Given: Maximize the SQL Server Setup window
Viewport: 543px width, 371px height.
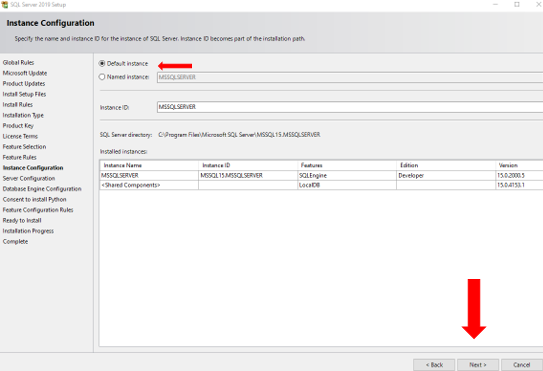Looking at the screenshot, I should (517, 5).
